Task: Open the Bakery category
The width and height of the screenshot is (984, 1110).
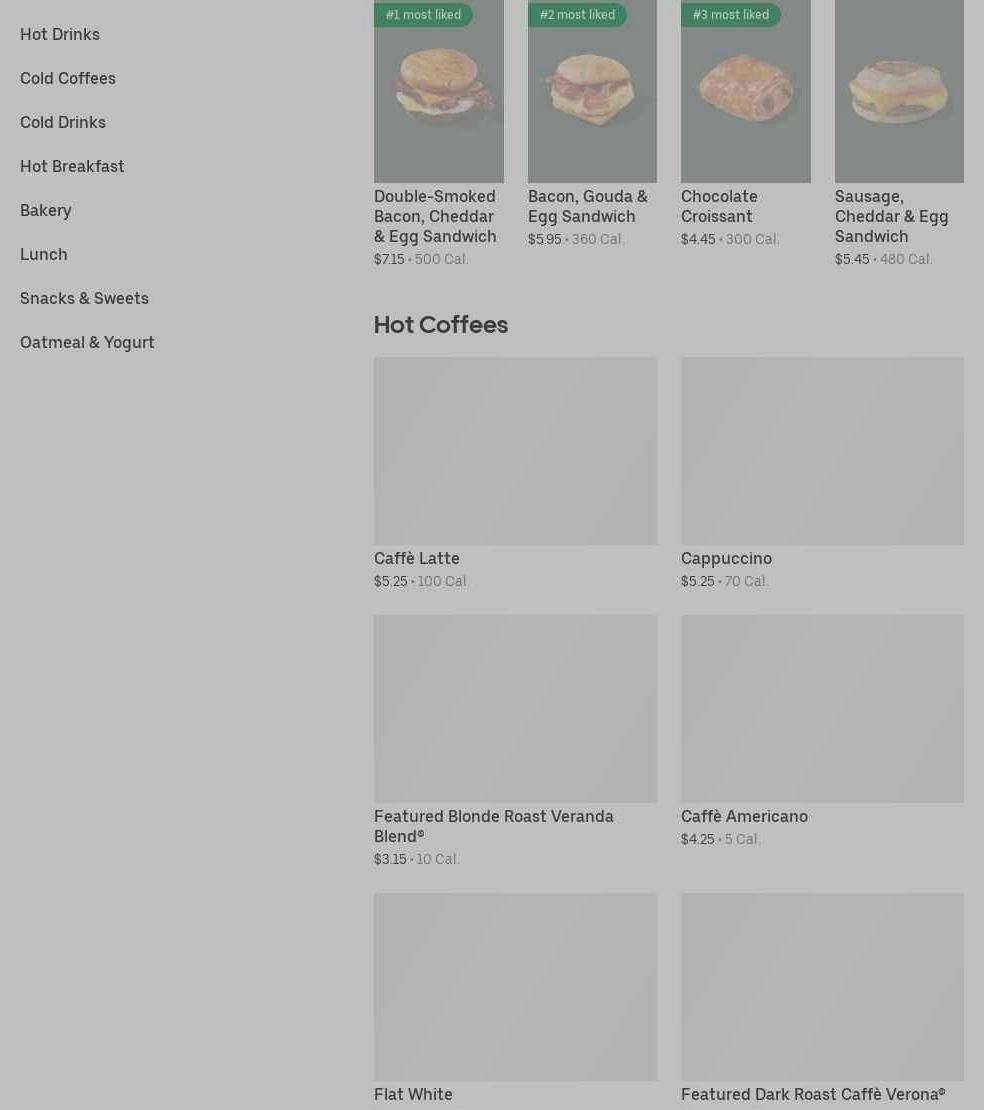Action: (46, 210)
